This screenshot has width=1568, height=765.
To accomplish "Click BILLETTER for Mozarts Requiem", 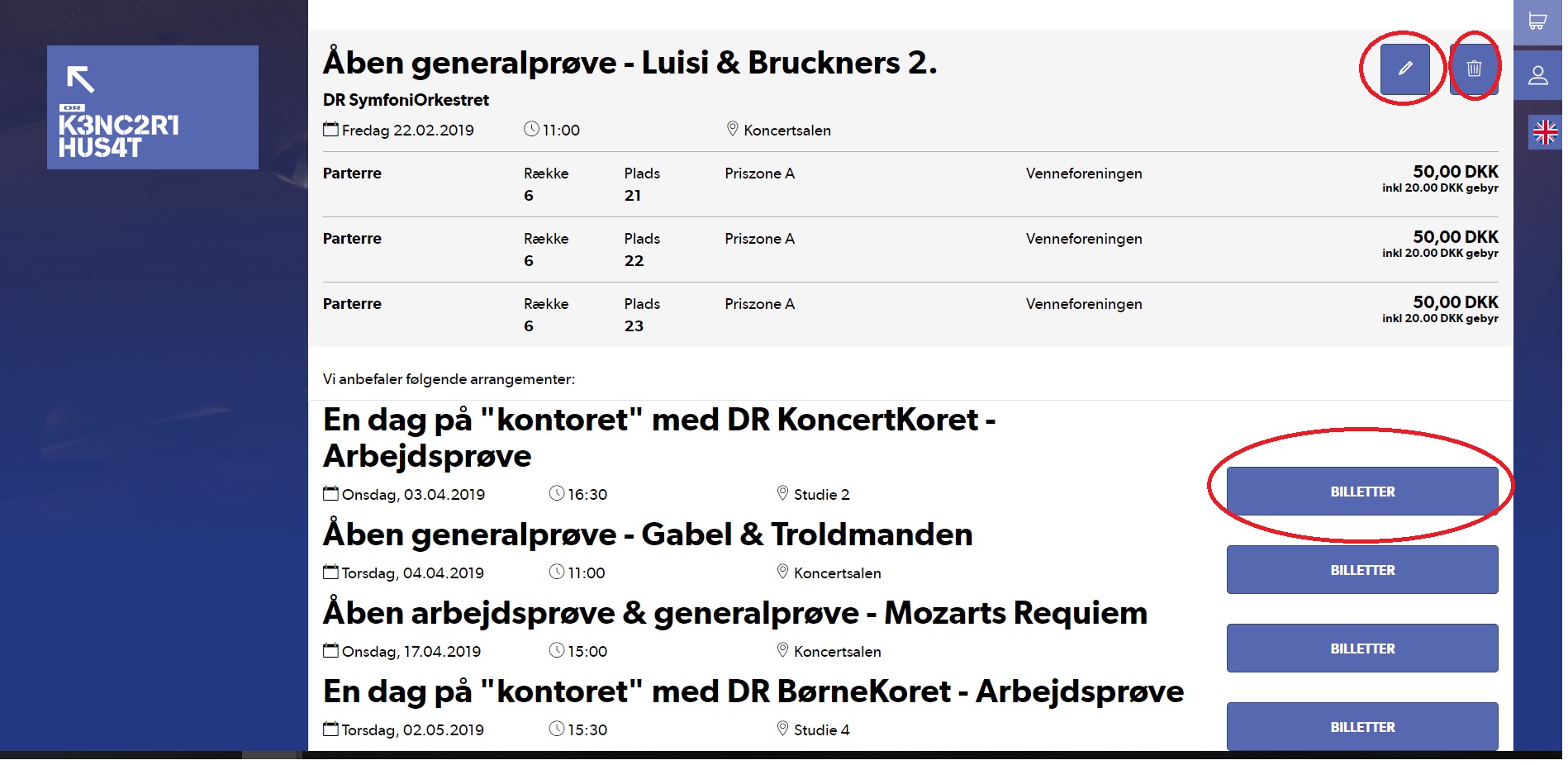I will 1361,649.
